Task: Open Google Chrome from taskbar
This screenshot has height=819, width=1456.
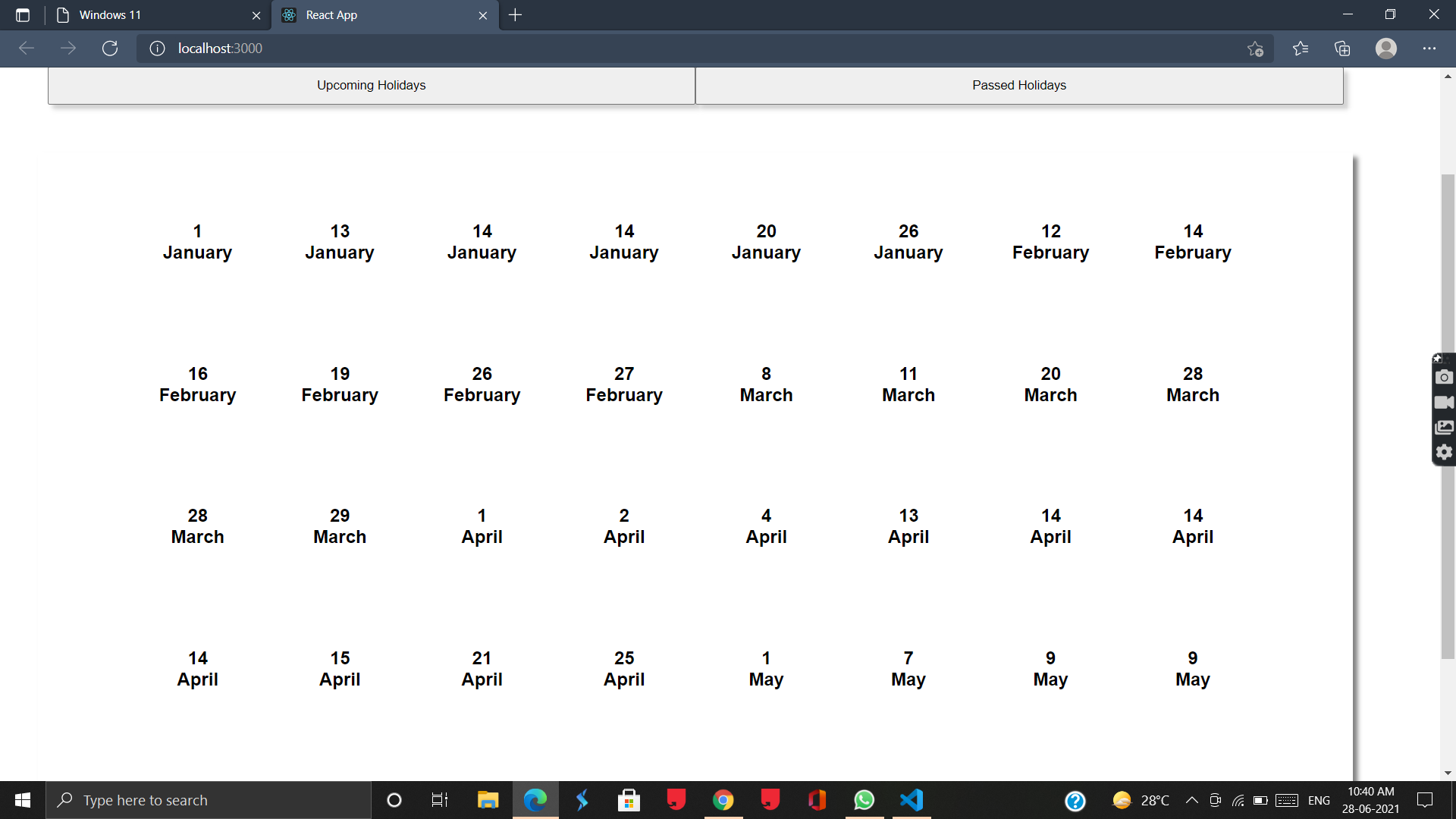Action: coord(723,800)
